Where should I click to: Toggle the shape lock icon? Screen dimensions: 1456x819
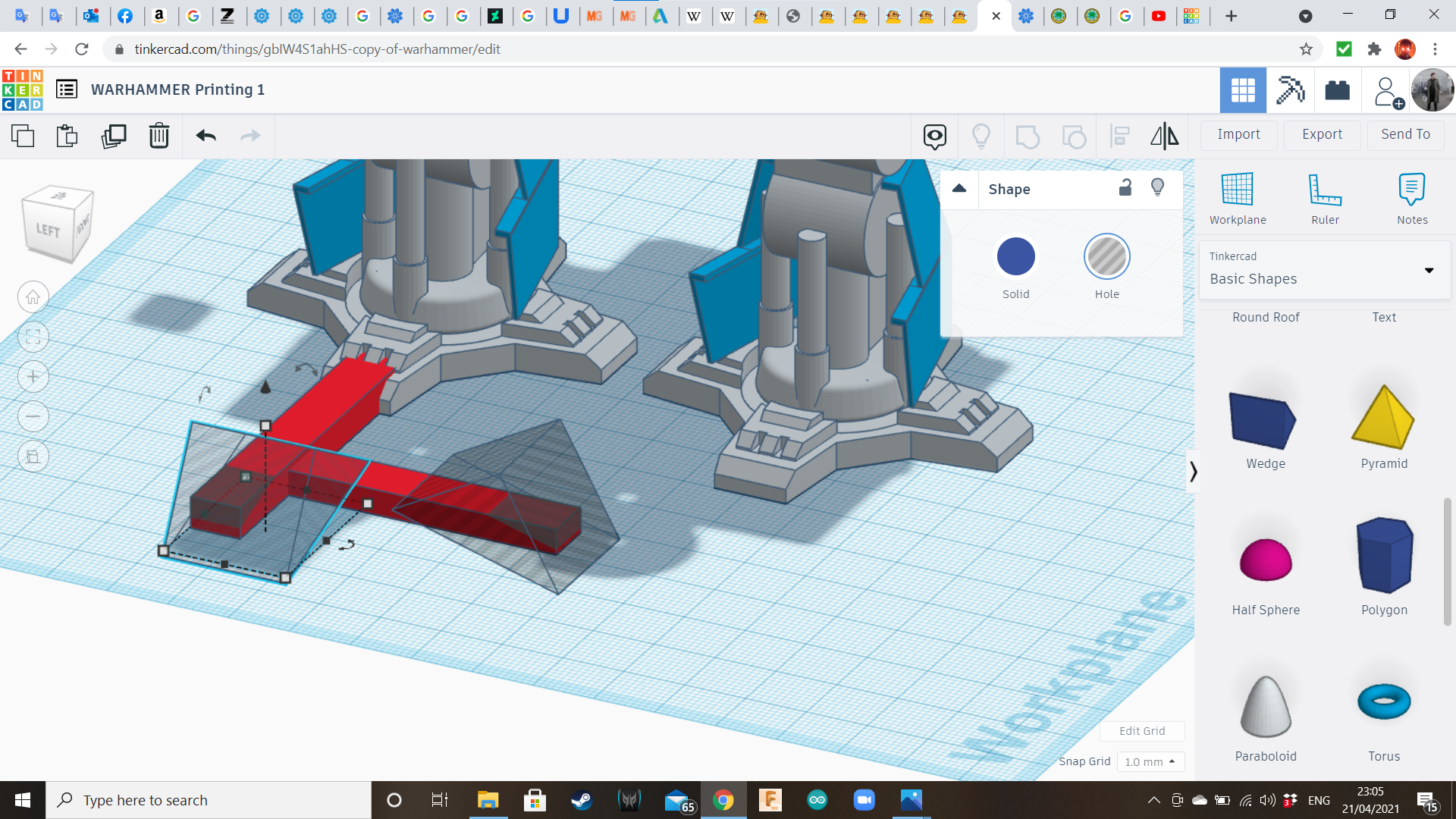(x=1125, y=188)
